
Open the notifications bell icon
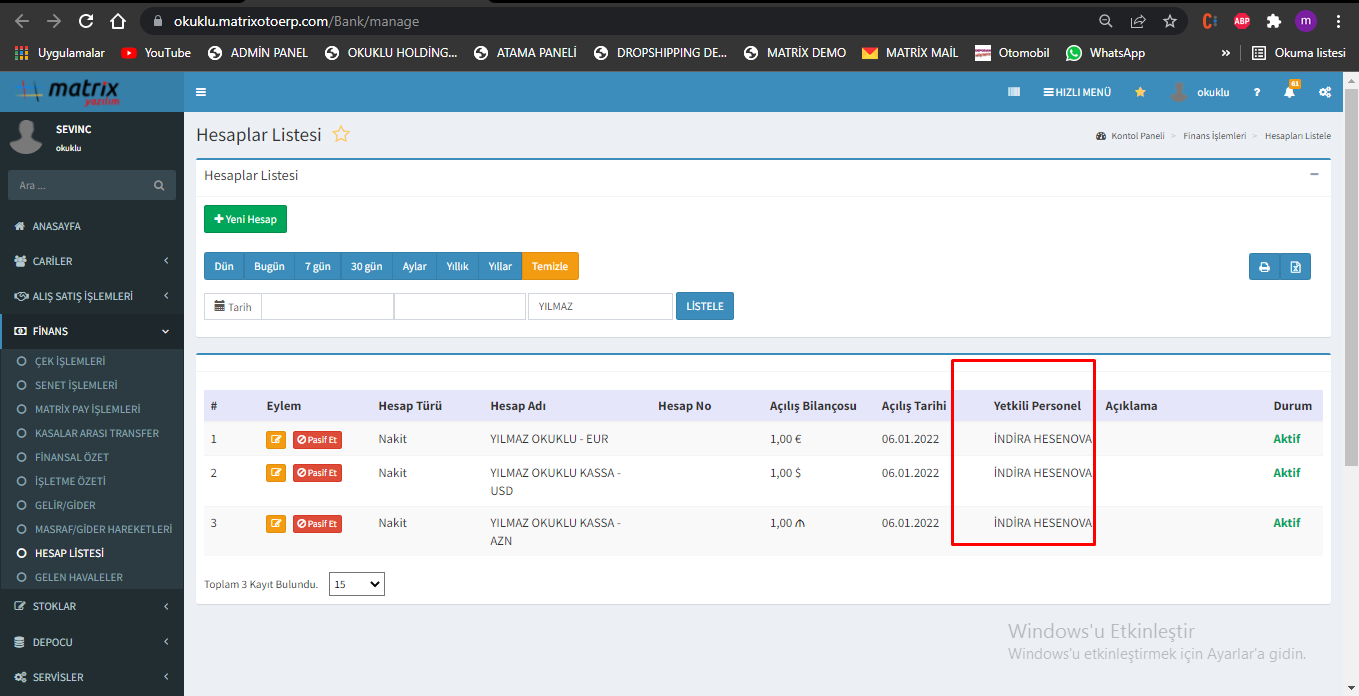coord(1289,92)
